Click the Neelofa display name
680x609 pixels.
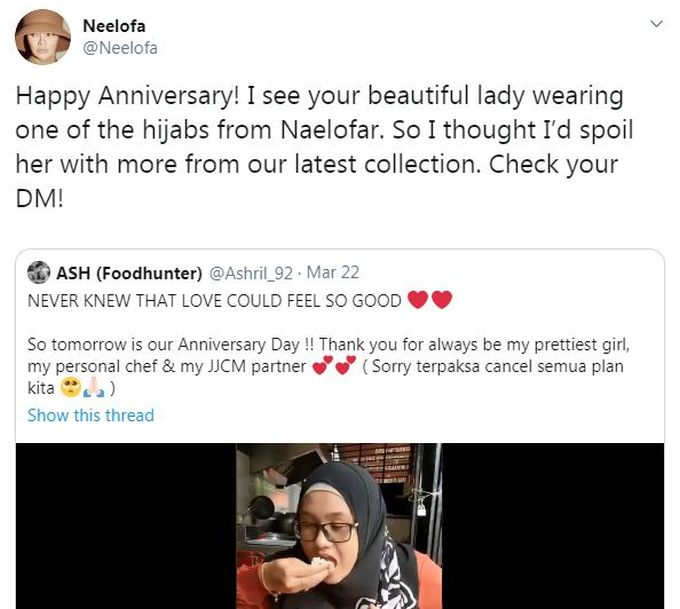coord(114,26)
